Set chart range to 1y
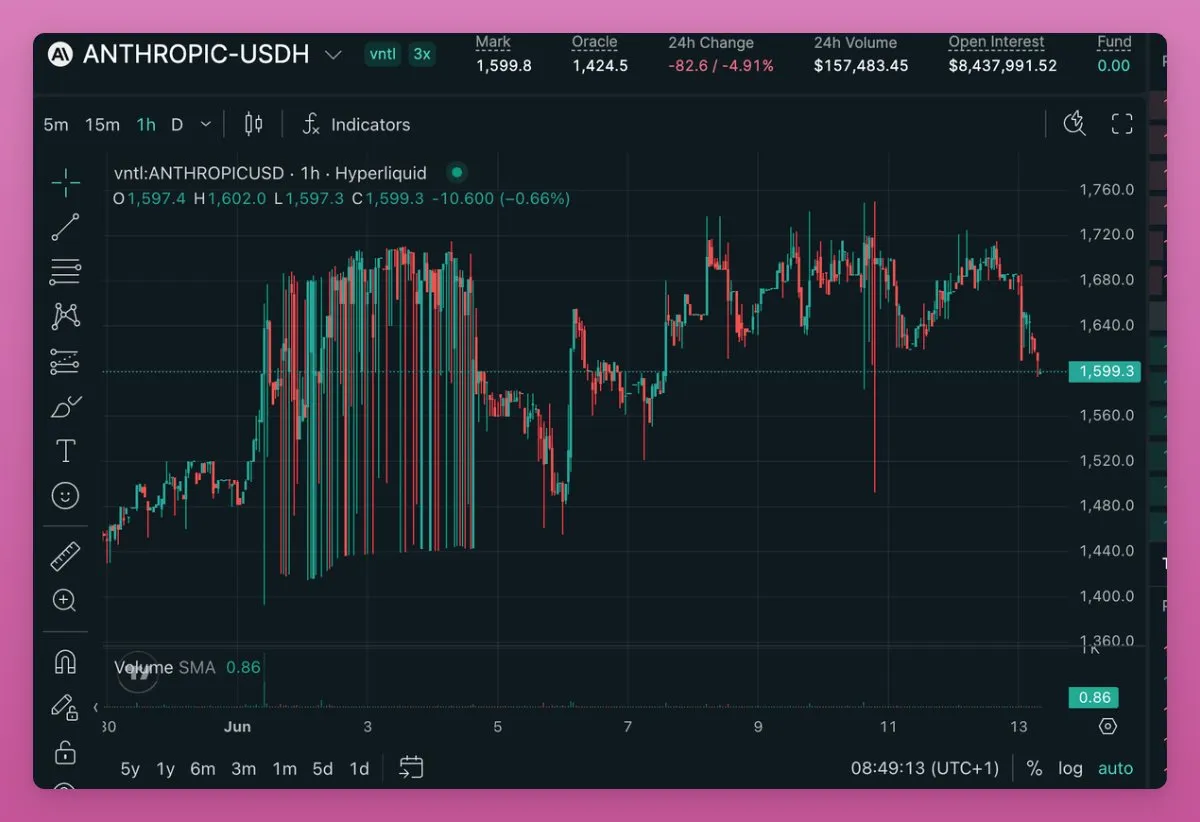1200x822 pixels. click(165, 769)
